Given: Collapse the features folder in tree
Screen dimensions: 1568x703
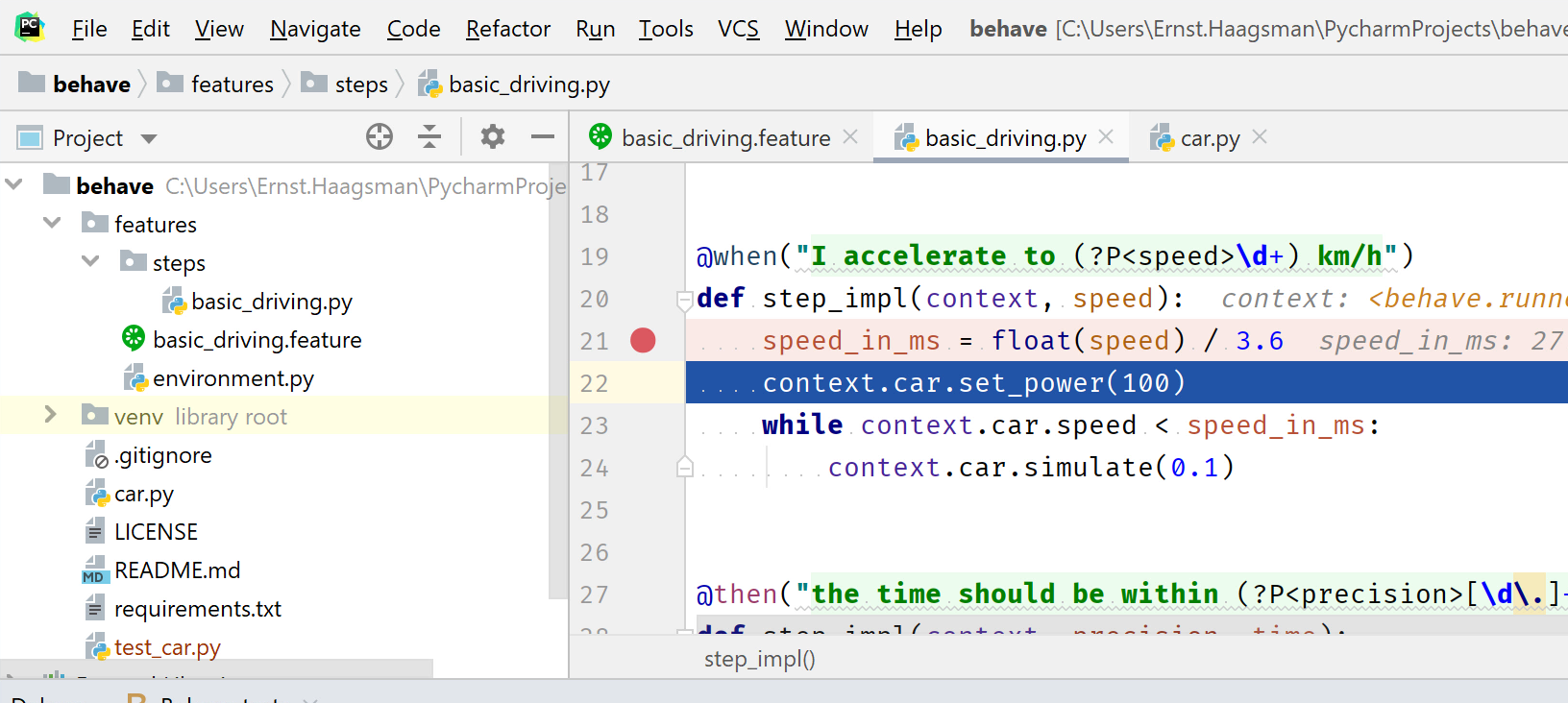Looking at the screenshot, I should [52, 223].
